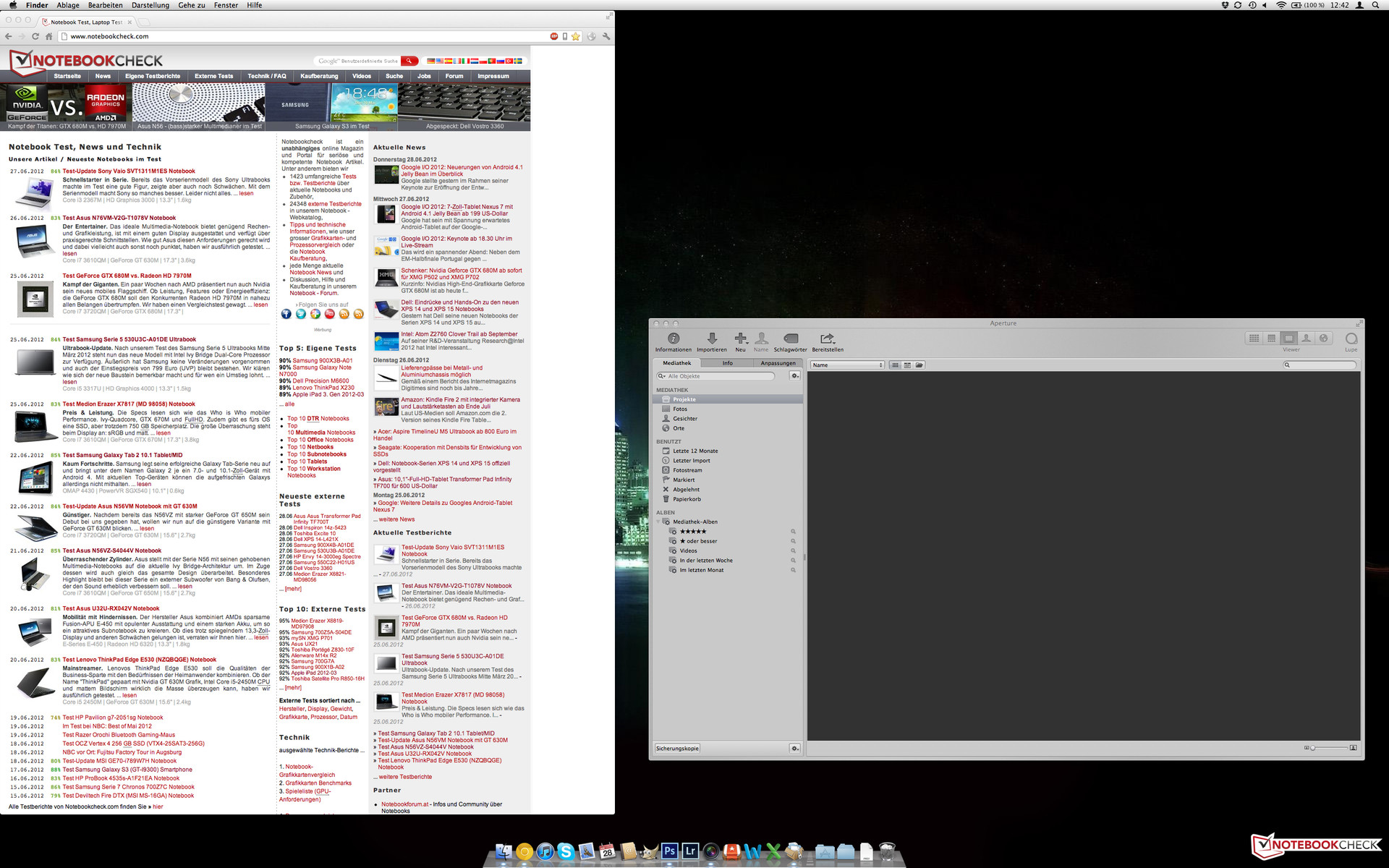Open magnifier settings for 'In der letzten Woche'
The width and height of the screenshot is (1389, 868).
(x=793, y=560)
